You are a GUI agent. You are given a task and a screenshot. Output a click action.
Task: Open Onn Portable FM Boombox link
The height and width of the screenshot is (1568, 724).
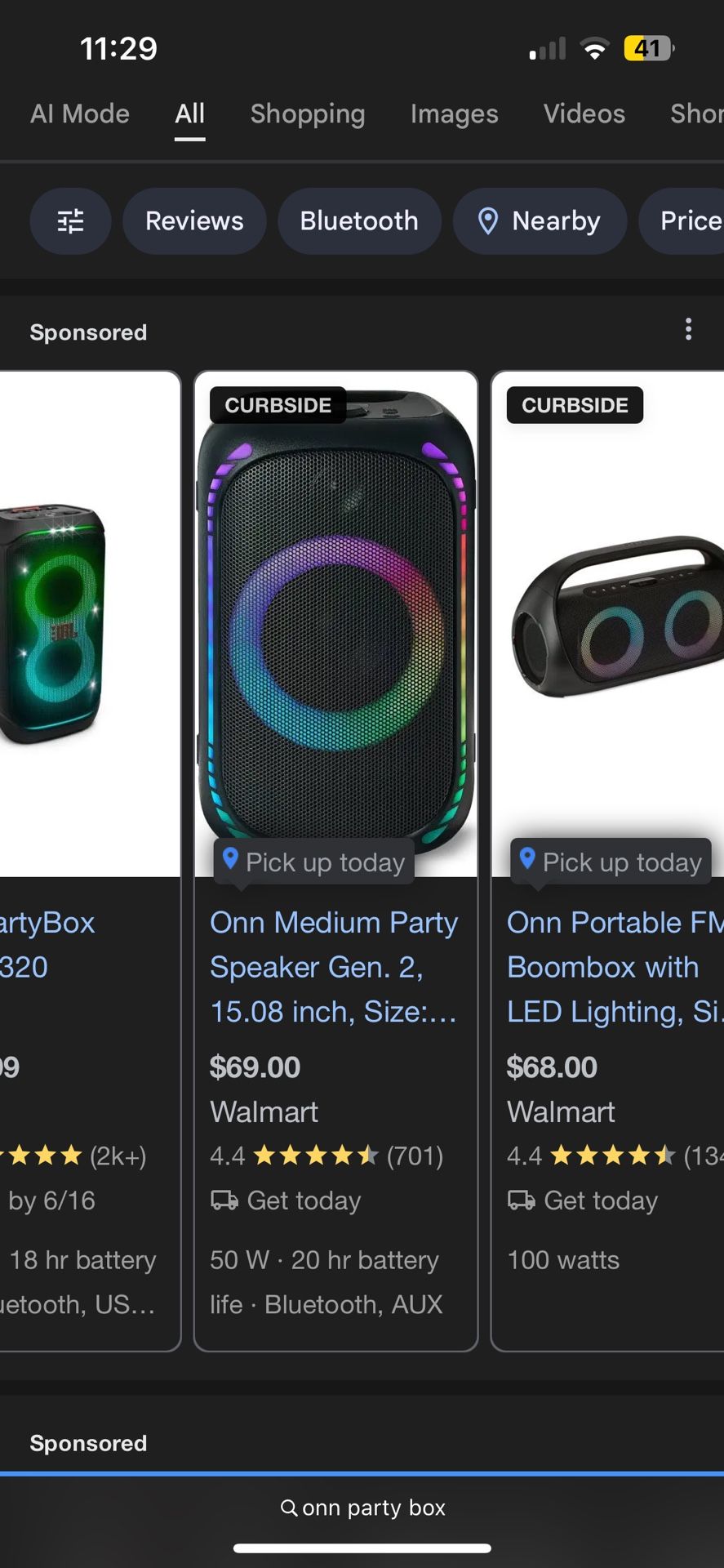coord(612,967)
